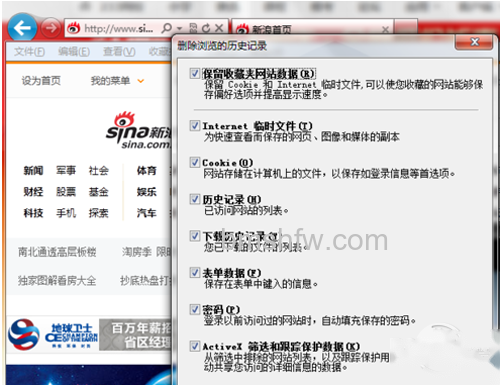Open a new tab button
Screen dimensions: 500x385
406,27
